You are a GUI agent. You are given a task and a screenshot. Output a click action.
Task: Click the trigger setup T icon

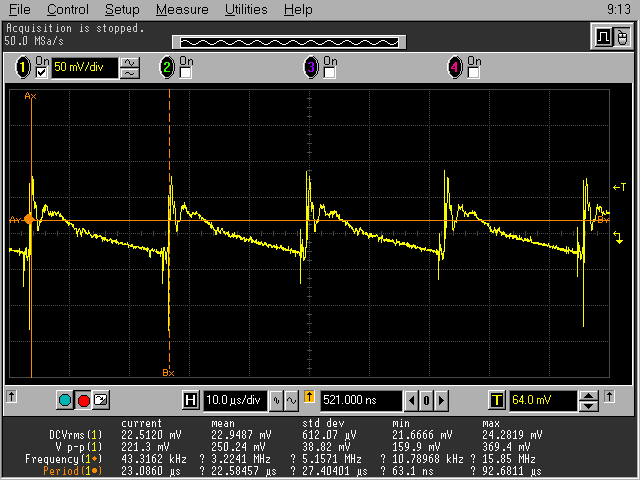click(497, 401)
